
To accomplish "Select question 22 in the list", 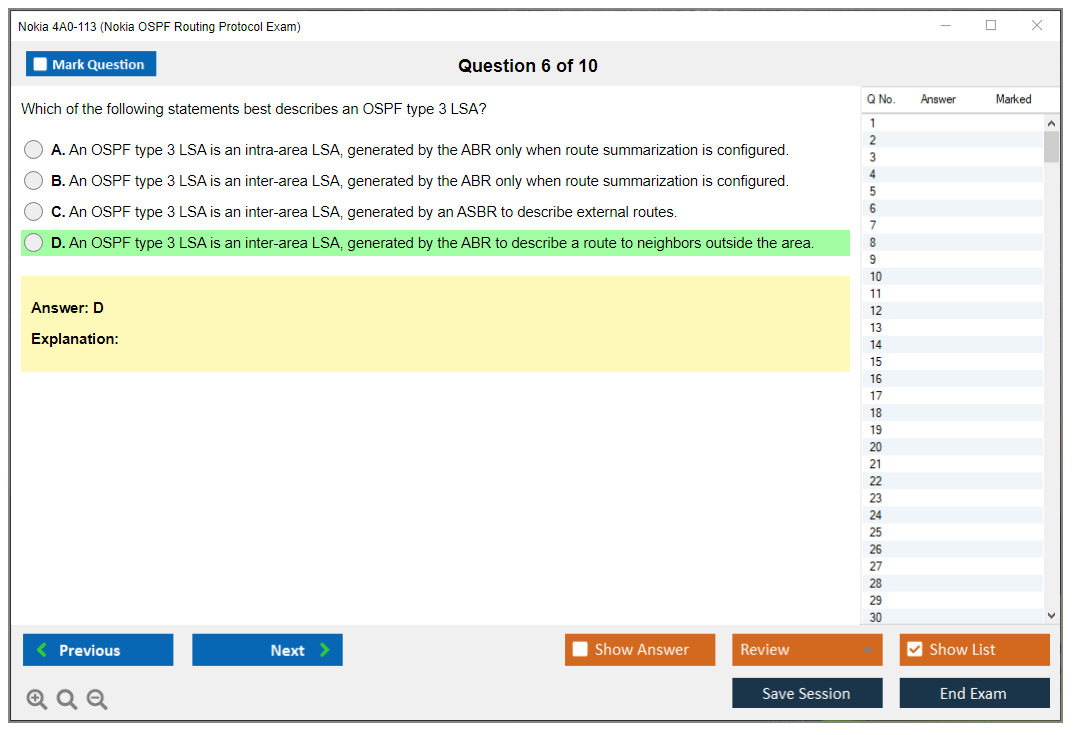I will [876, 481].
